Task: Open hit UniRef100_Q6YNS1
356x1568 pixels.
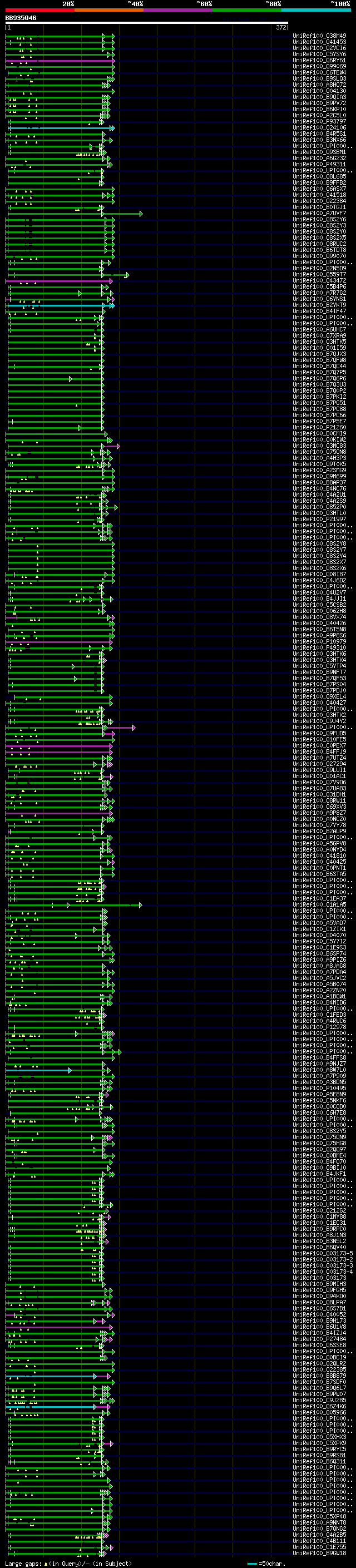Action: point(319,299)
